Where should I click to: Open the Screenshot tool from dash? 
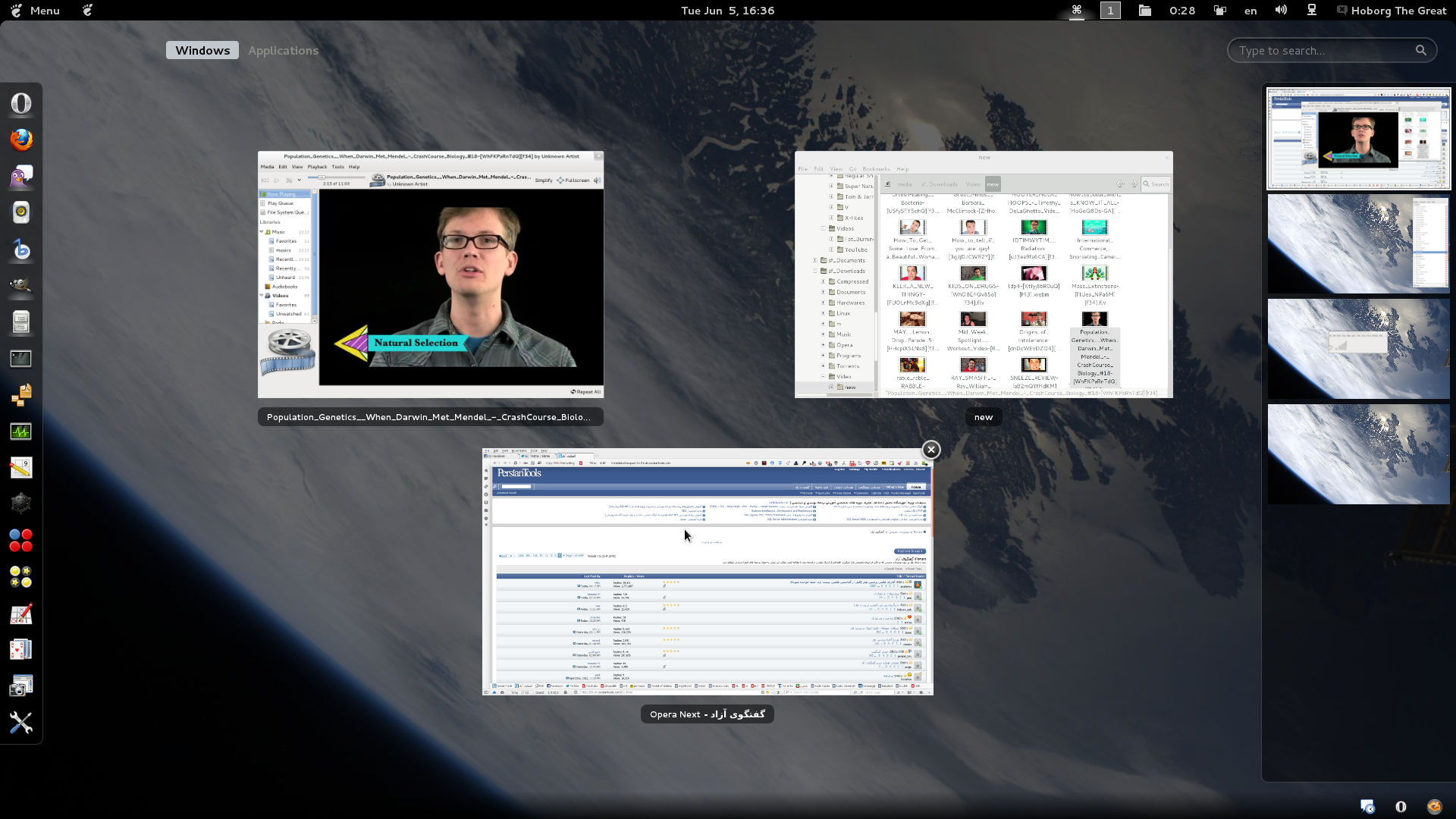[x=21, y=686]
